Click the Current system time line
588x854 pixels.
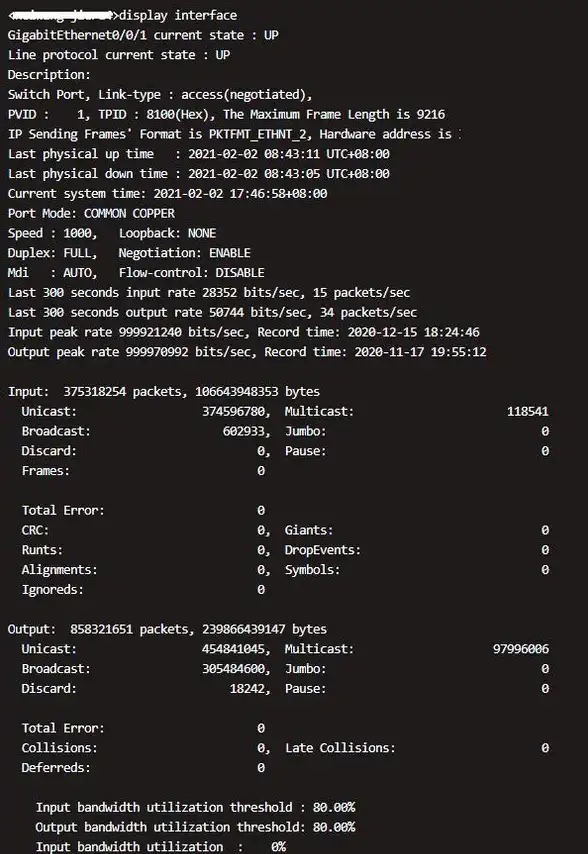167,194
